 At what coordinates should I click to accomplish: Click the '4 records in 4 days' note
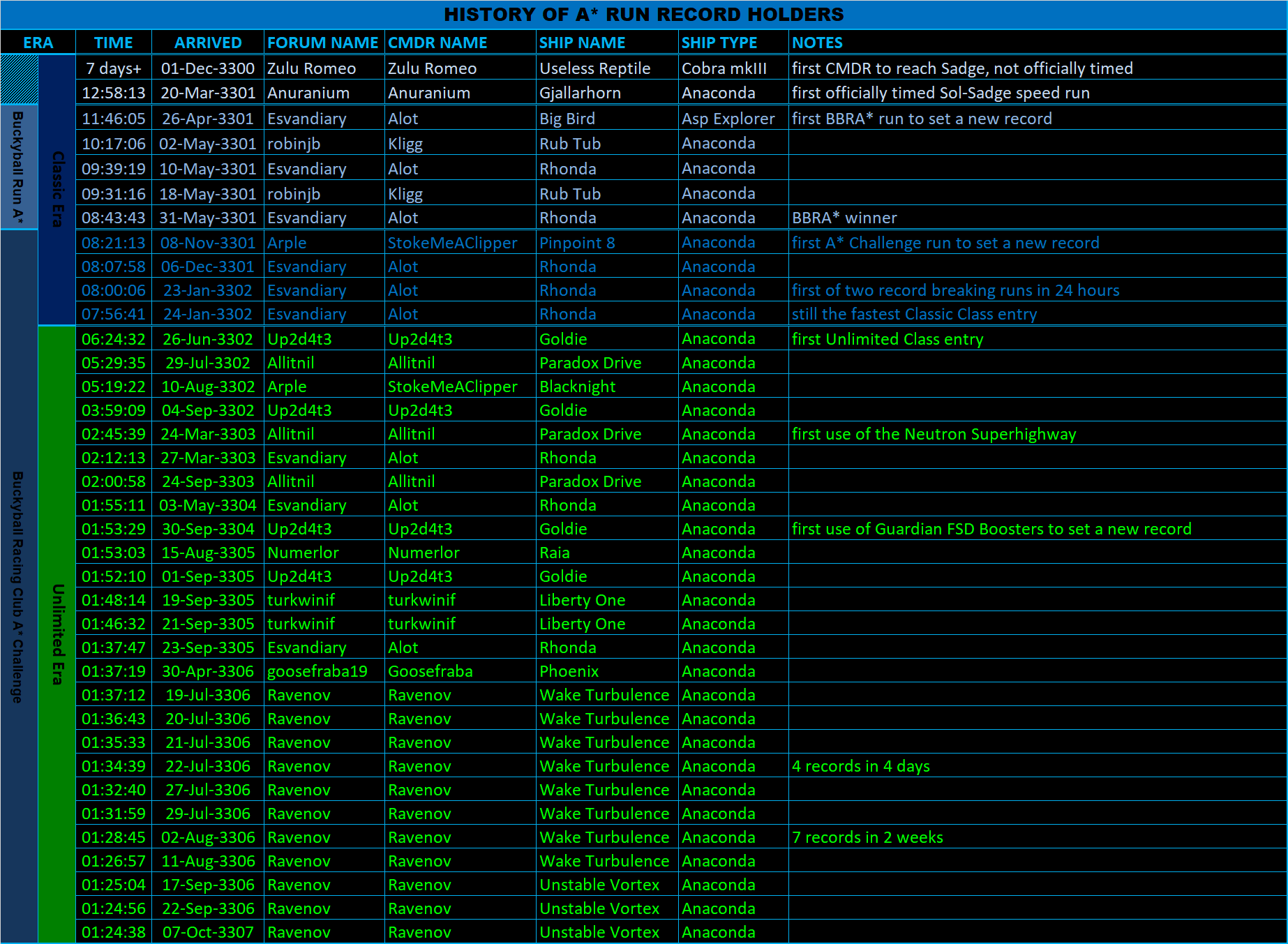tap(860, 766)
